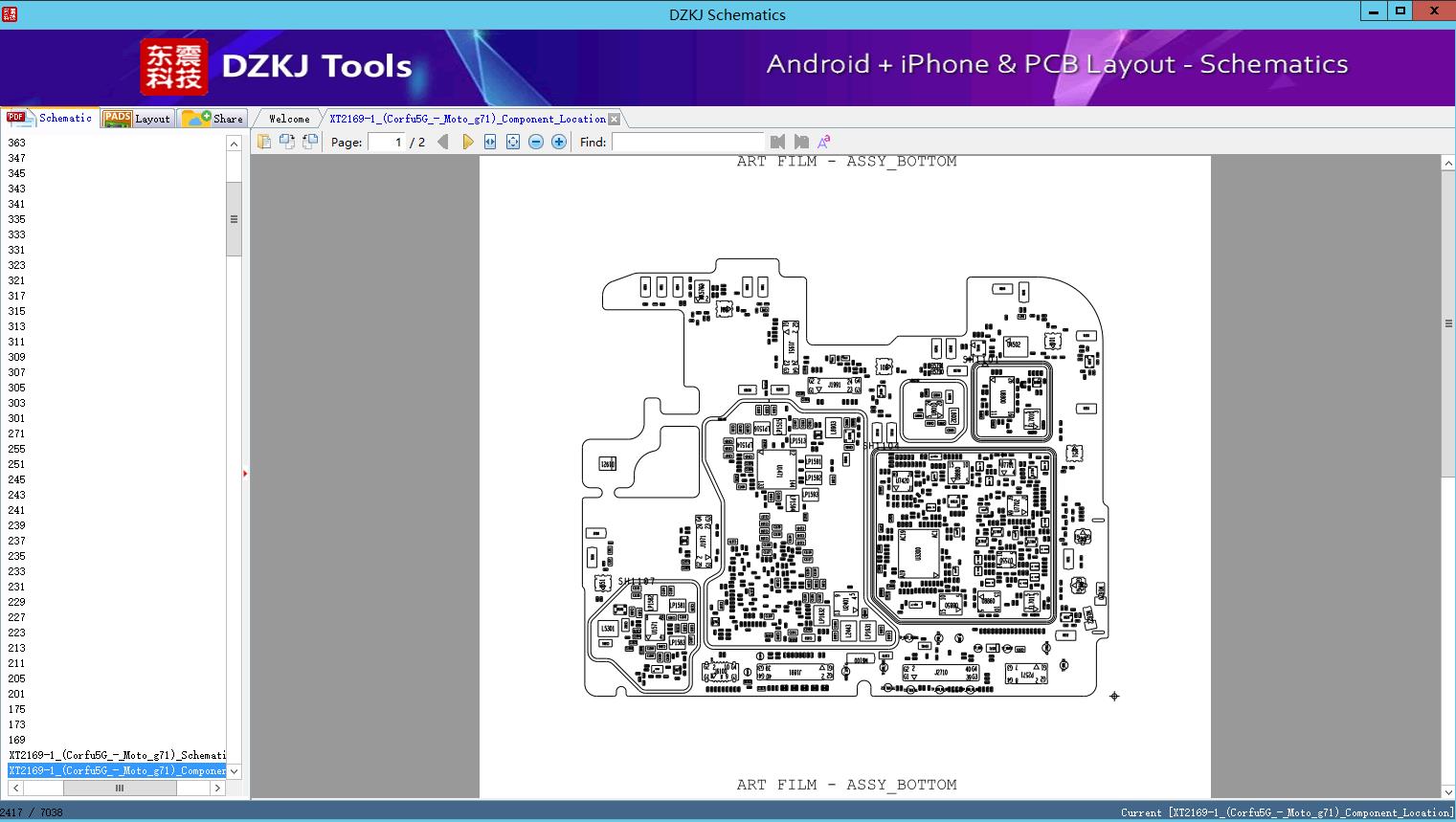Click the Find text field
Image resolution: width=1456 pixels, height=822 pixels.
[688, 142]
